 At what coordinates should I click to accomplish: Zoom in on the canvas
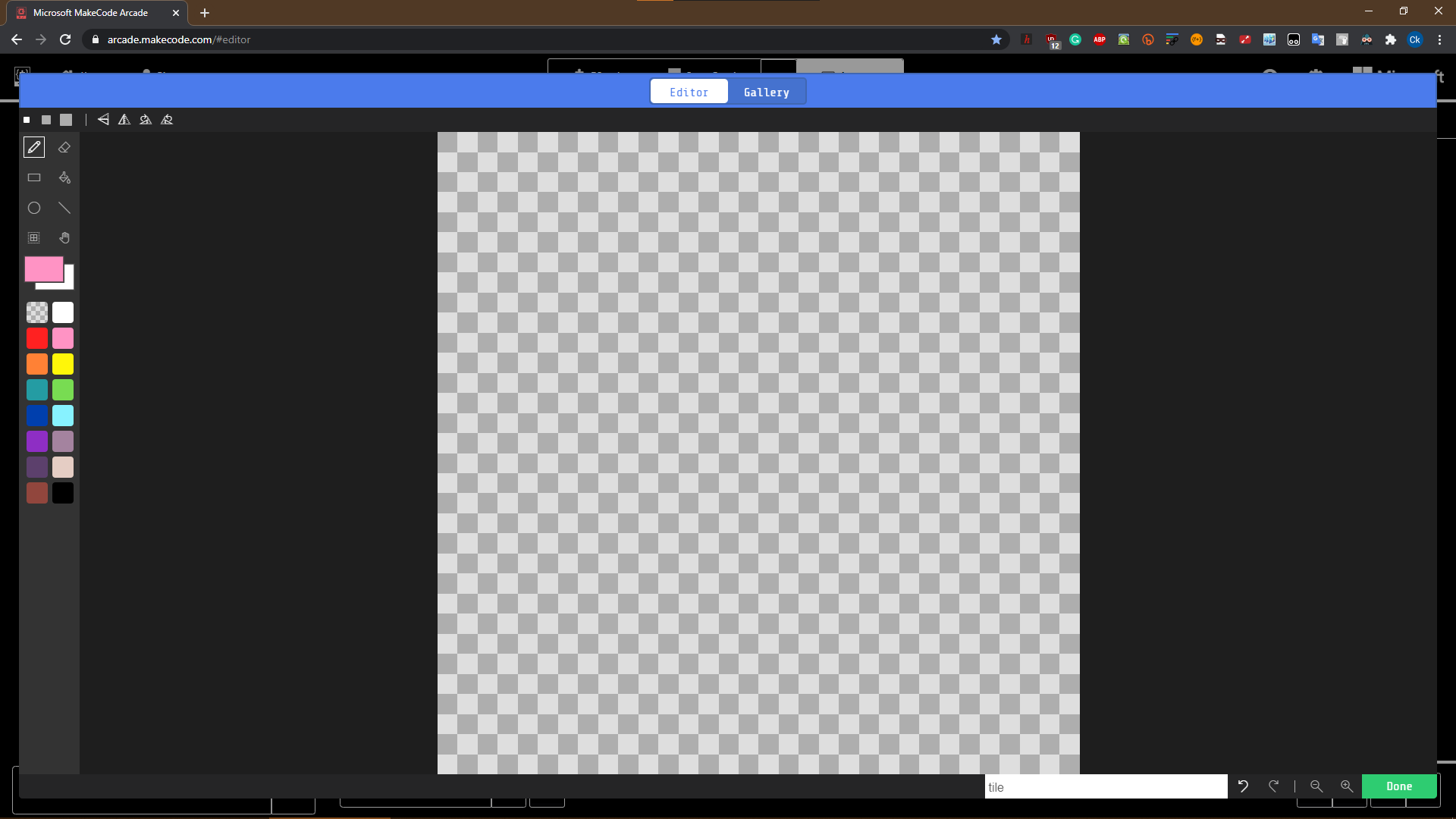(1347, 786)
